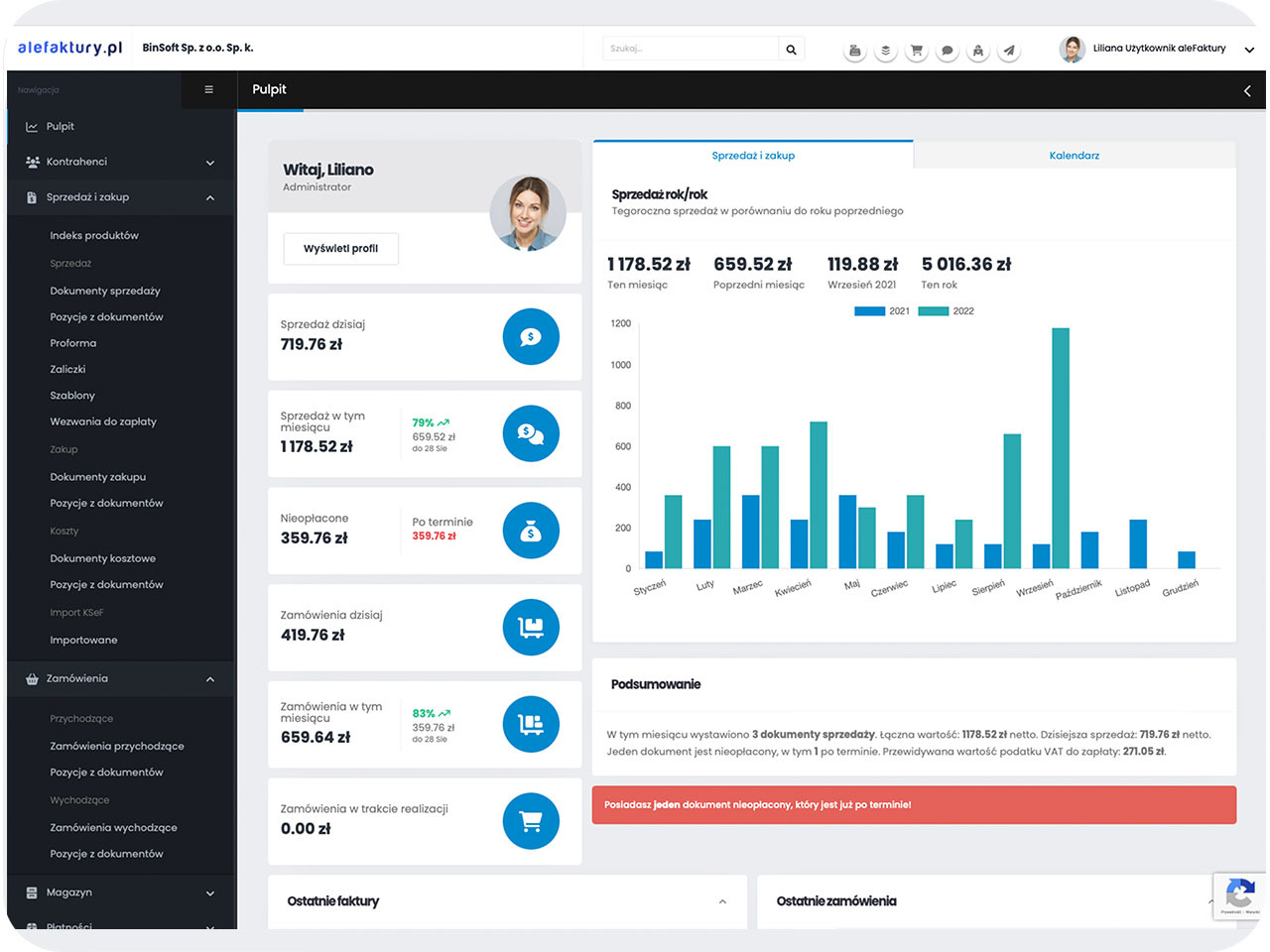Click the Sprzedaż w tym miesiącu round icon

pos(531,433)
